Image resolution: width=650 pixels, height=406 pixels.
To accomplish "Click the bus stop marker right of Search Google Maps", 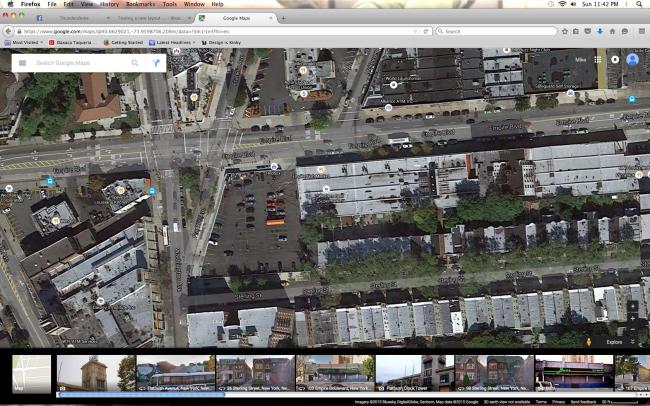I will pos(177,51).
